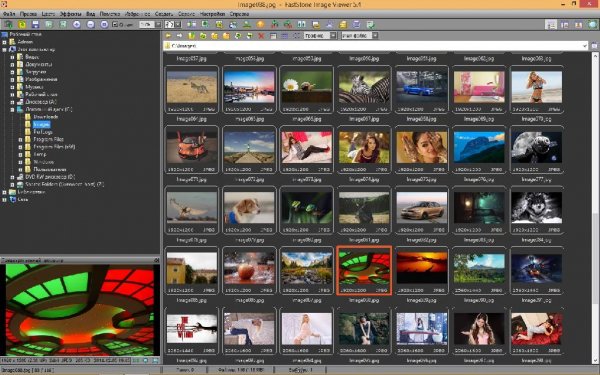Select the apple splash thumbnail
The height and width of the screenshot is (375, 600).
pyautogui.click(x=249, y=270)
